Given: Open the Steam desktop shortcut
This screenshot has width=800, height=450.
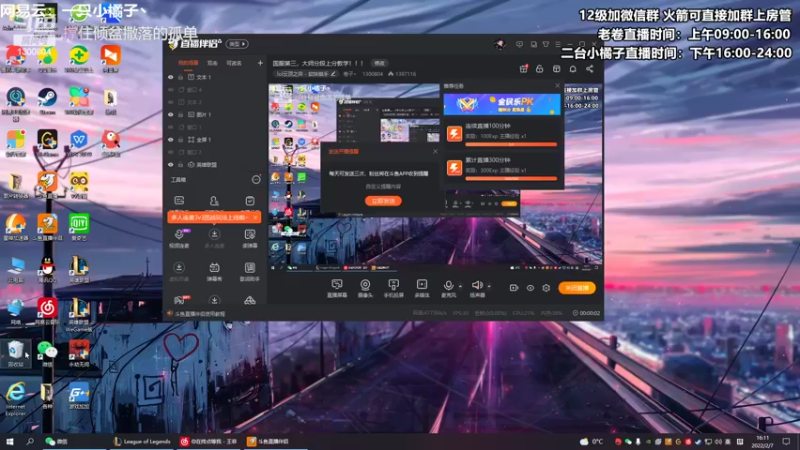Looking at the screenshot, I should click(47, 100).
